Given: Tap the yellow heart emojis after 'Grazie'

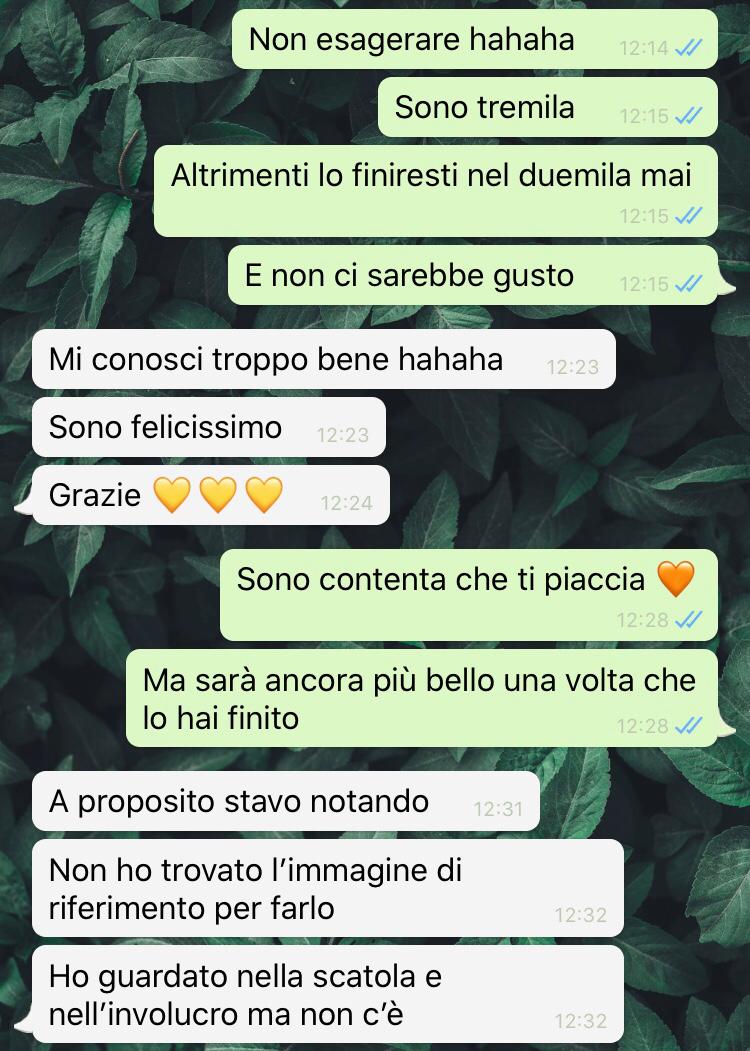Looking at the screenshot, I should point(218,495).
